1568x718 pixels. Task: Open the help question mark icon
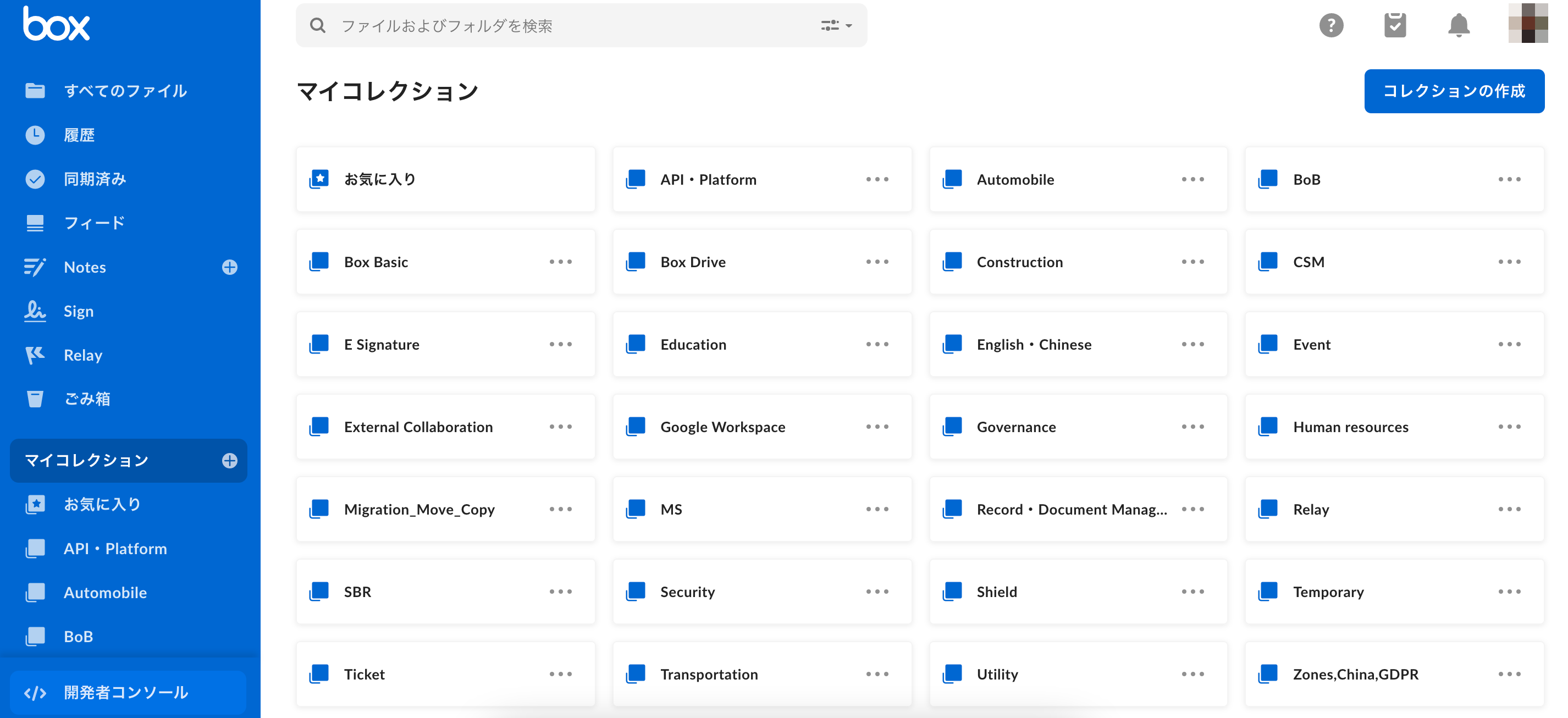(1331, 25)
